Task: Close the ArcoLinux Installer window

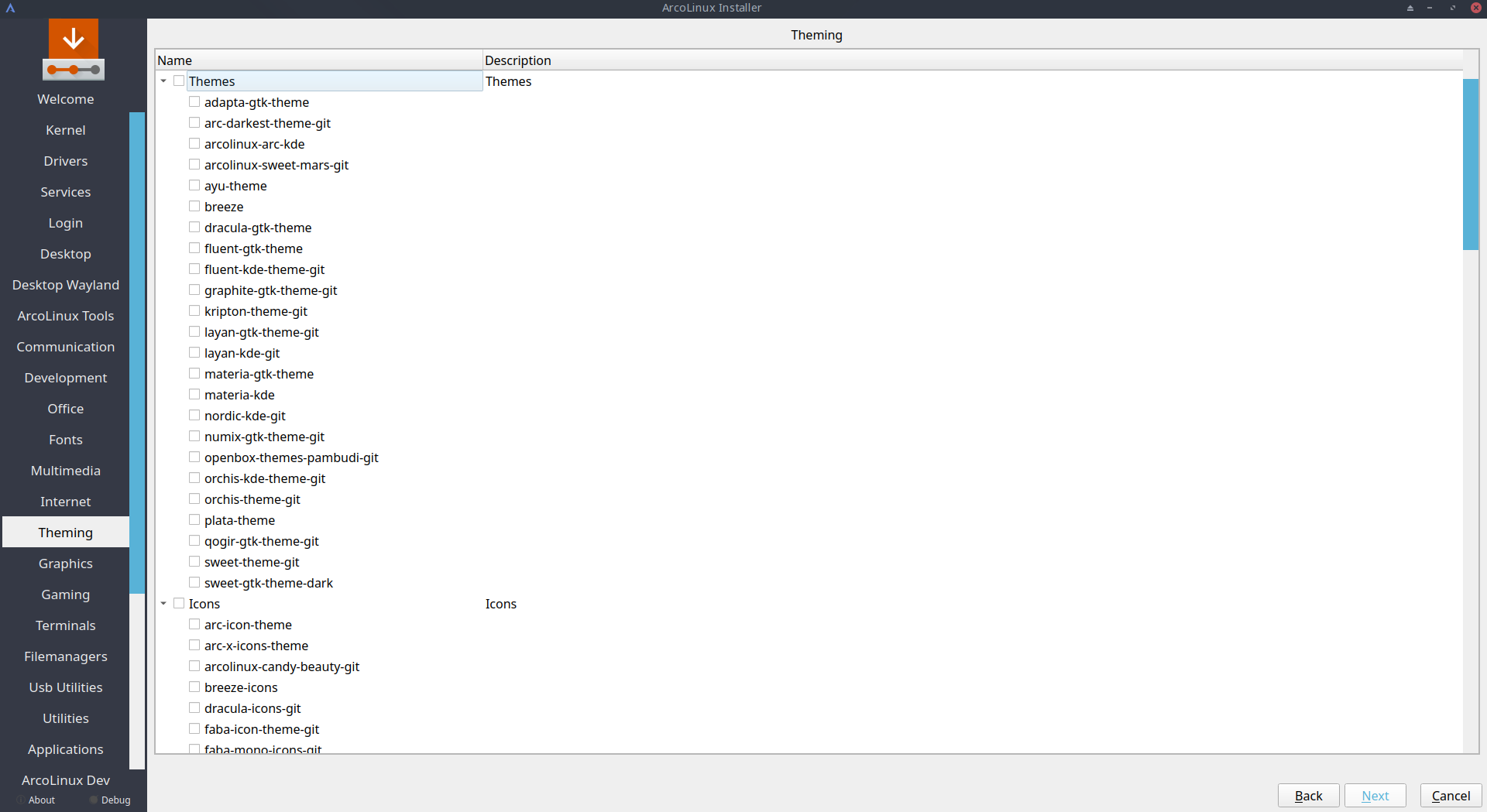Action: tap(1475, 8)
